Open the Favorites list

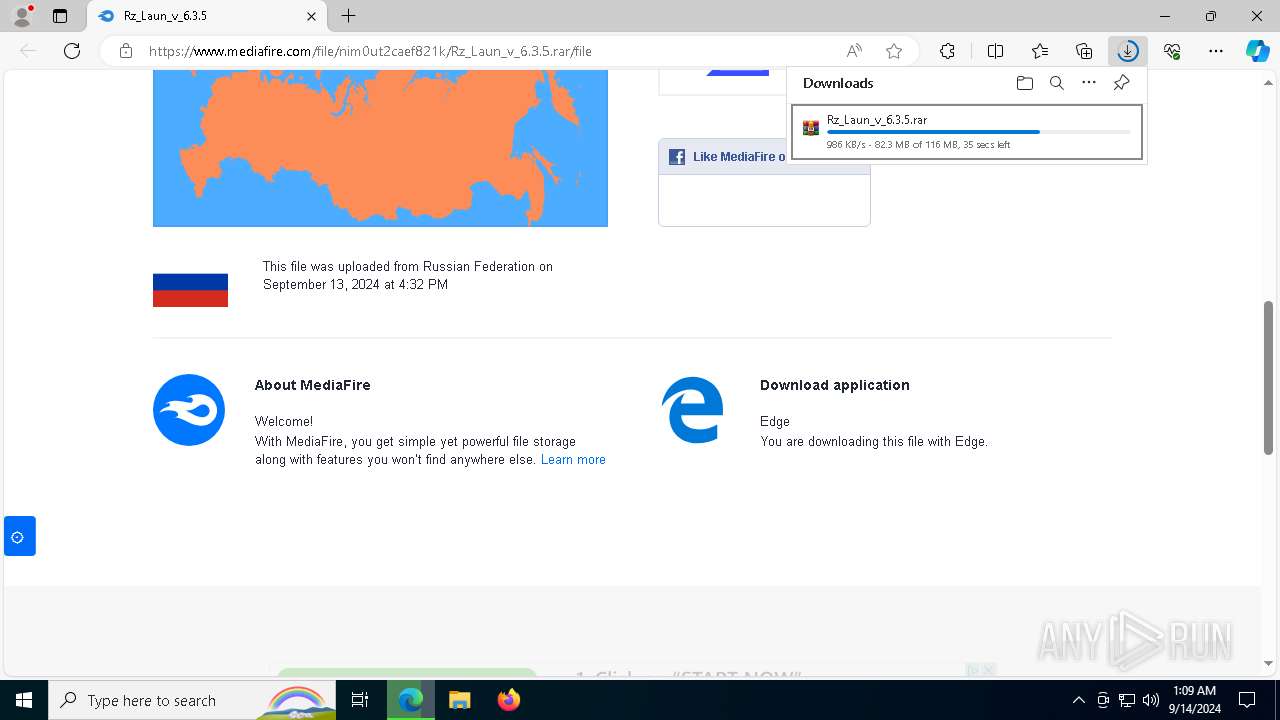point(1040,51)
